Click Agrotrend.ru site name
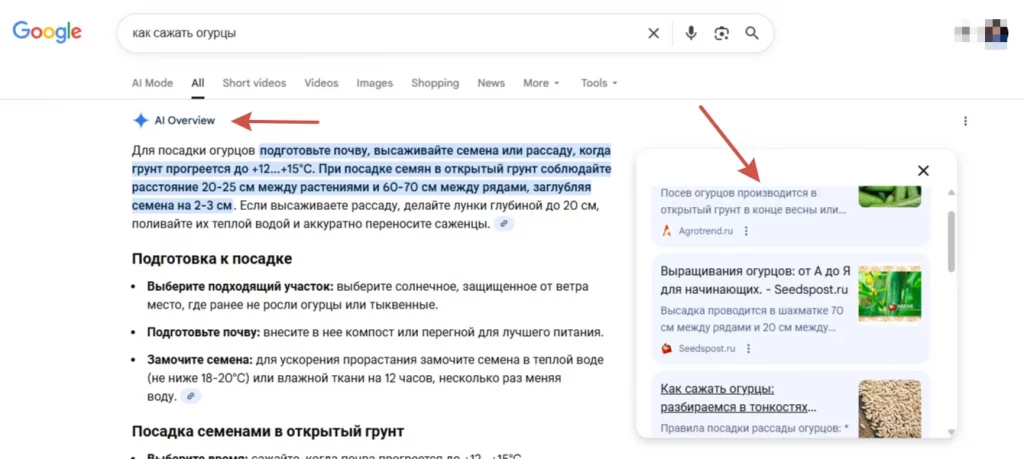 (x=705, y=231)
